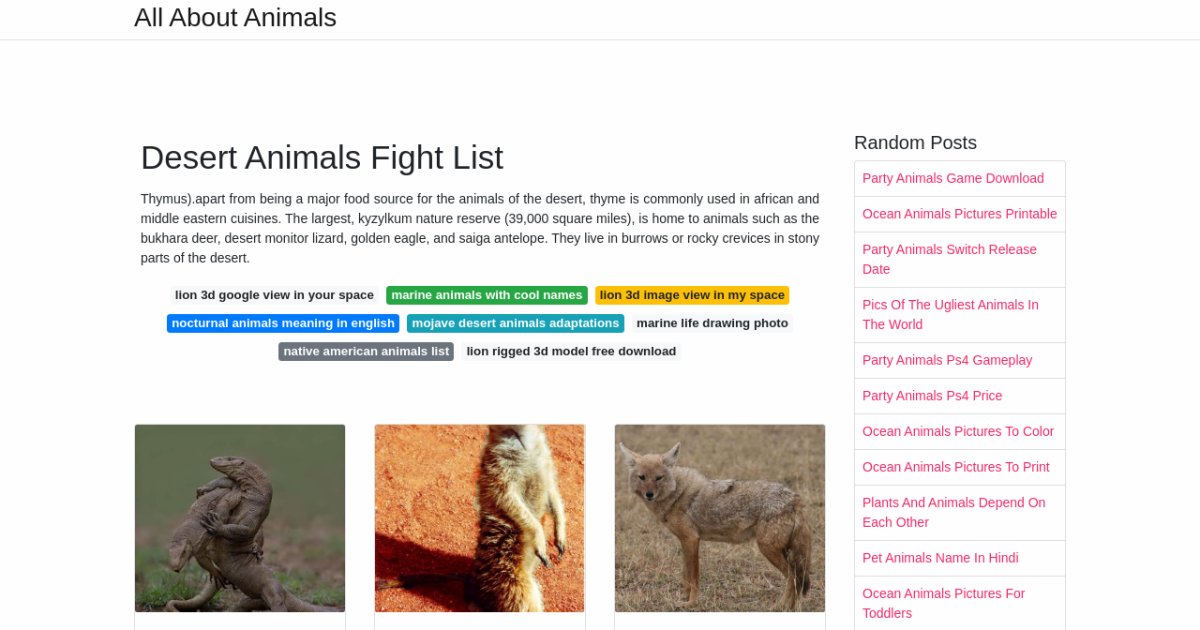Go to 'Ocean Animals Pictures Printable' post
1200x630 pixels.
coord(959,214)
